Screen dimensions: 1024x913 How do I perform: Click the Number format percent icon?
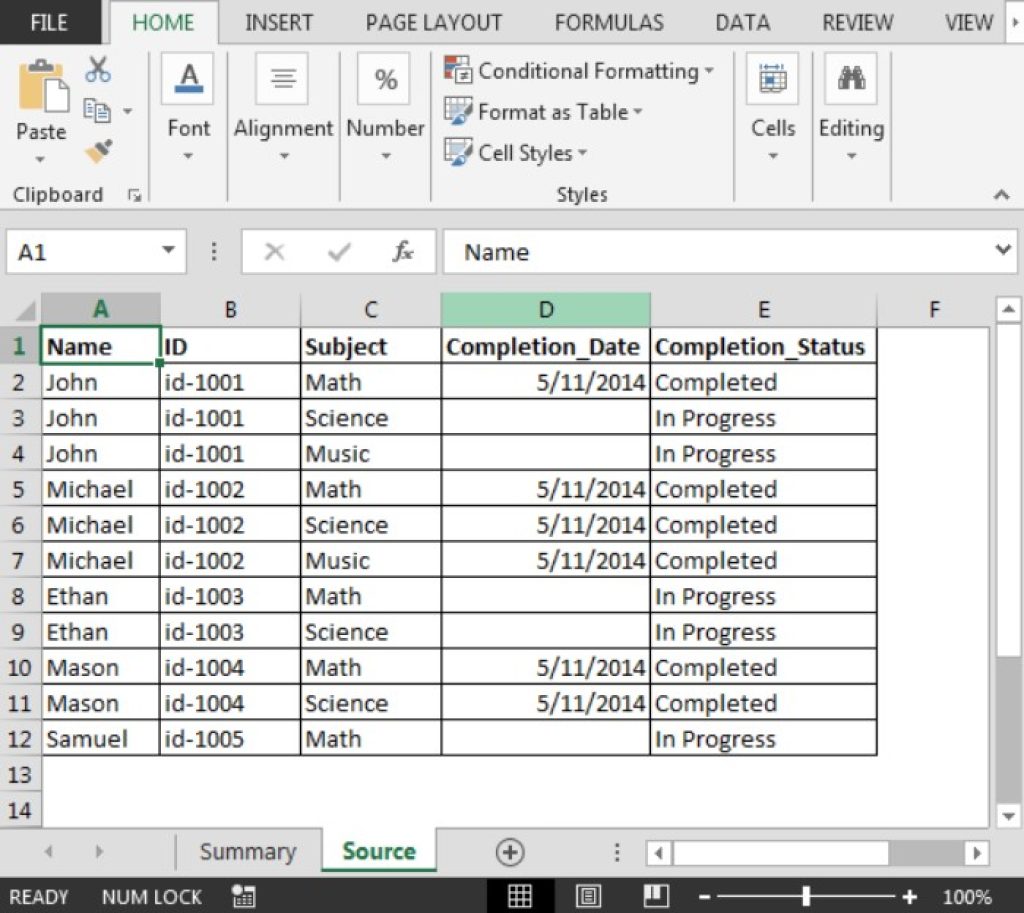(x=385, y=77)
